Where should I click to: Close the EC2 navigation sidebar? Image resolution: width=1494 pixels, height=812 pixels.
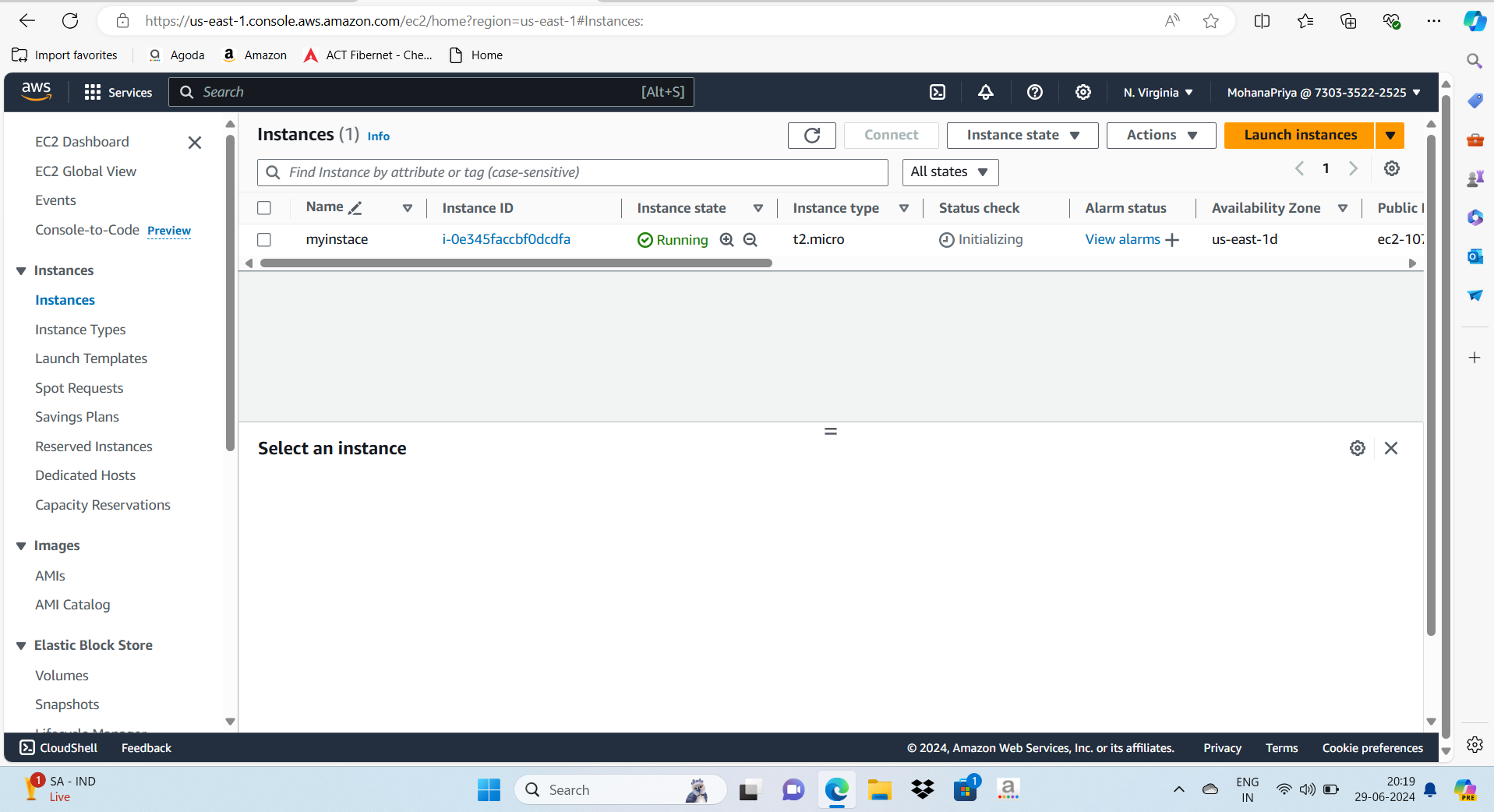(x=195, y=143)
